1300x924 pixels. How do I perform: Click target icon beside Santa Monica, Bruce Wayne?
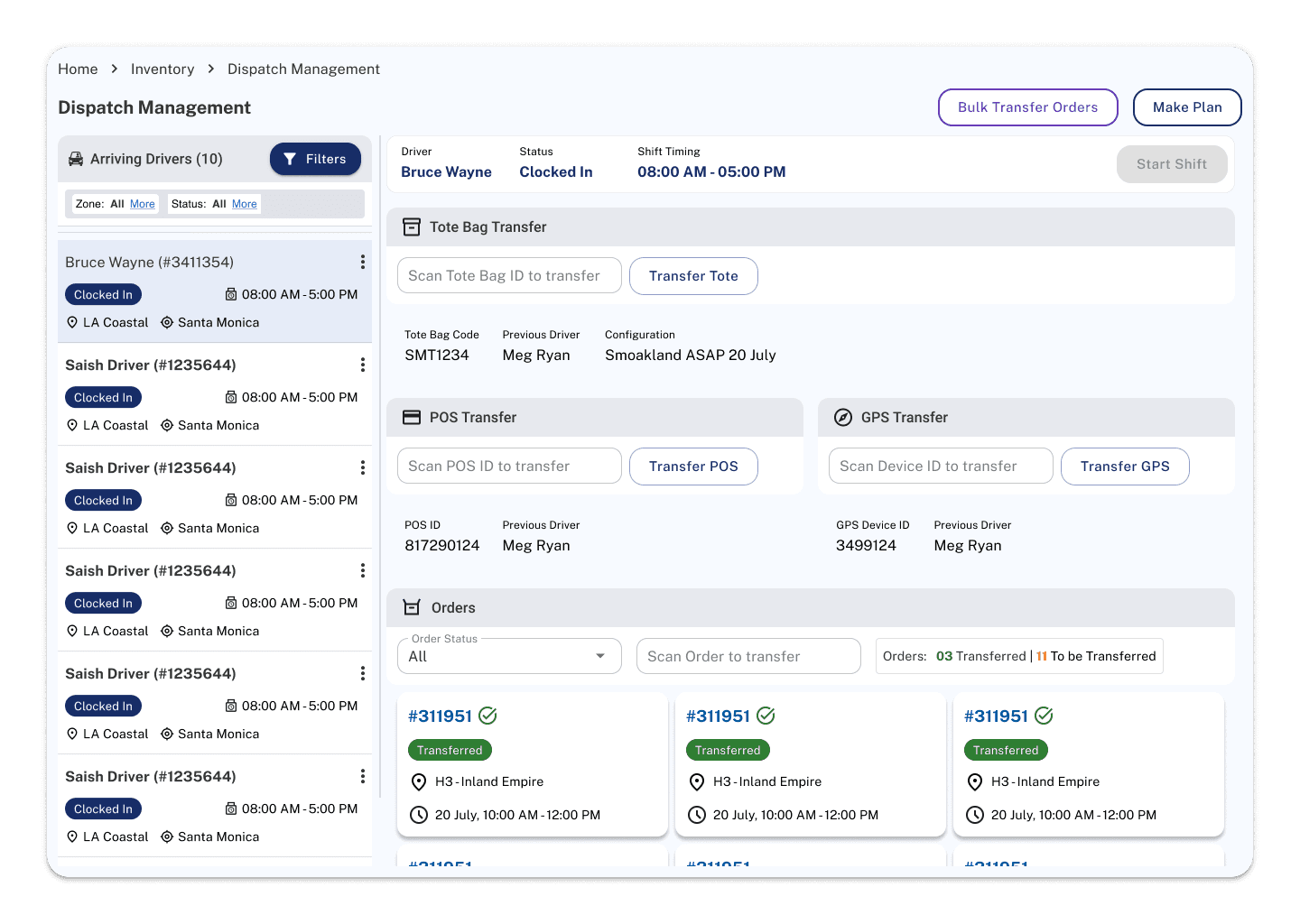tap(167, 322)
